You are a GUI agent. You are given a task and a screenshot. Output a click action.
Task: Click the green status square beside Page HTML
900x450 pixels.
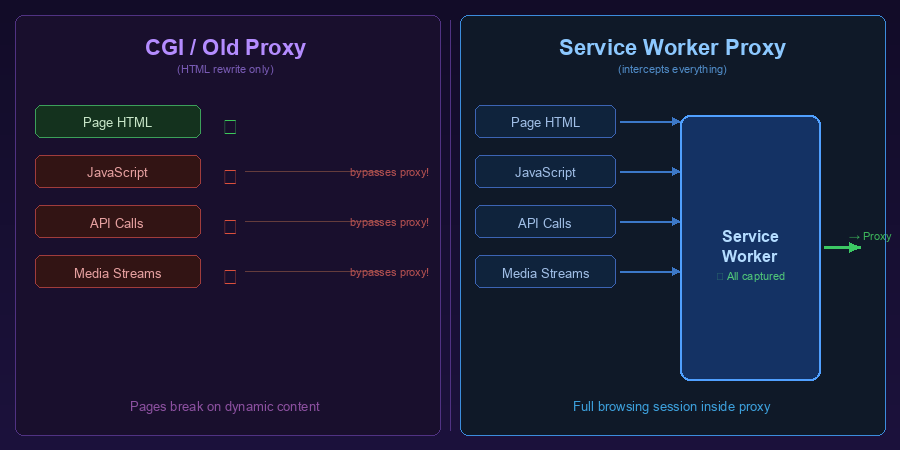click(230, 127)
